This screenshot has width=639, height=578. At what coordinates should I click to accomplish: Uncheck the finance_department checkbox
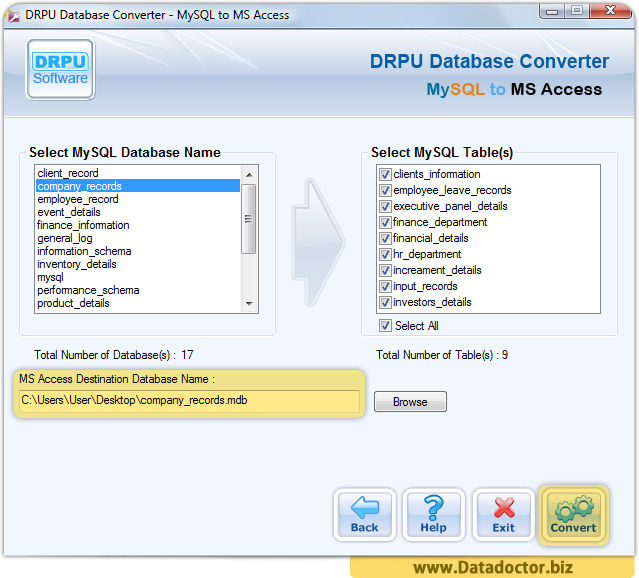tap(385, 222)
